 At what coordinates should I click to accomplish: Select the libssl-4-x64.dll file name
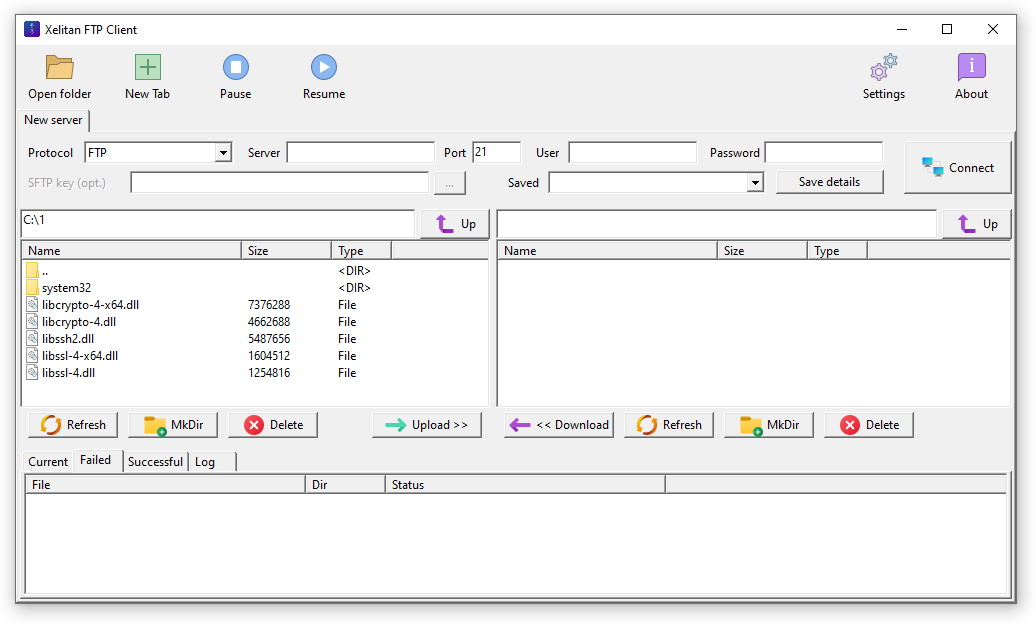point(80,356)
